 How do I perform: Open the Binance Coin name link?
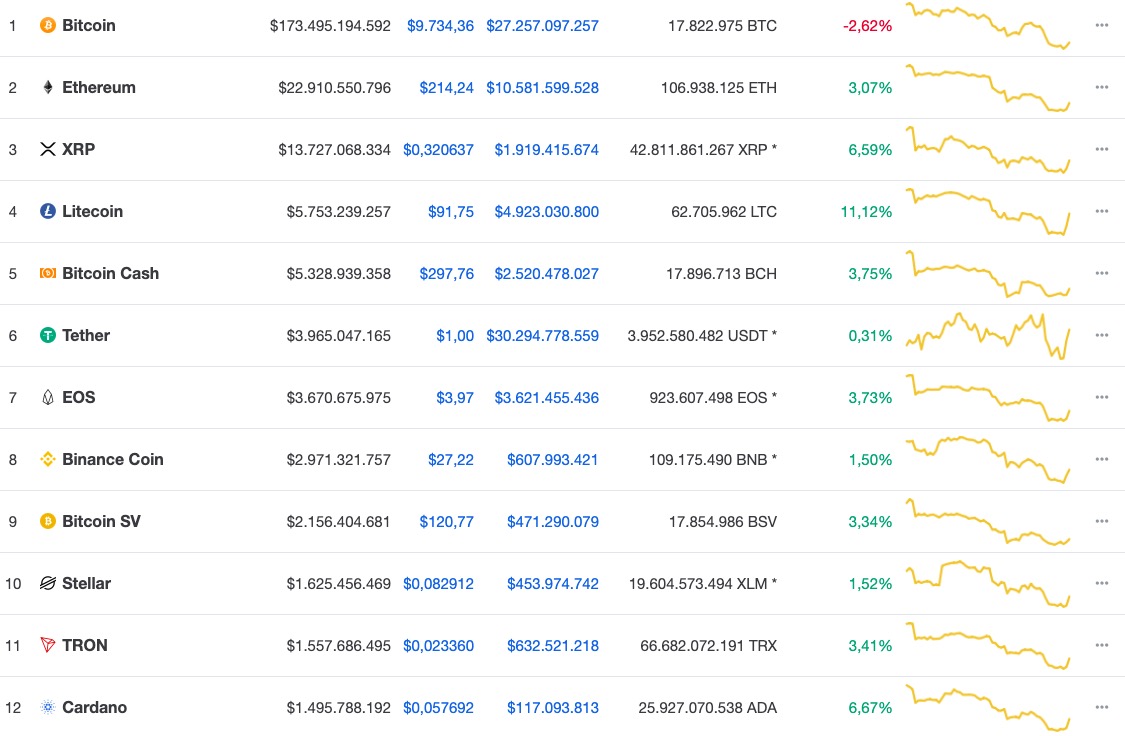tap(113, 459)
